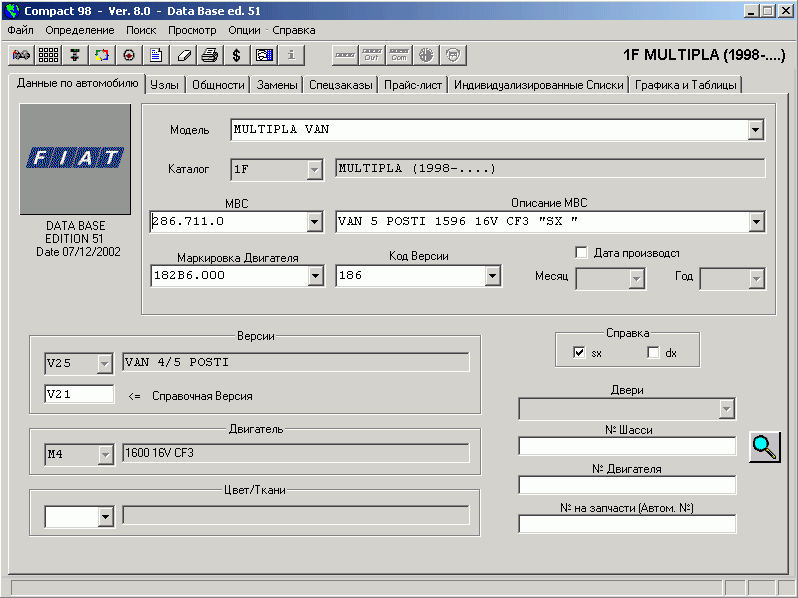Click the Справочная Версия V21 field
This screenshot has width=798, height=598.
[x=79, y=394]
